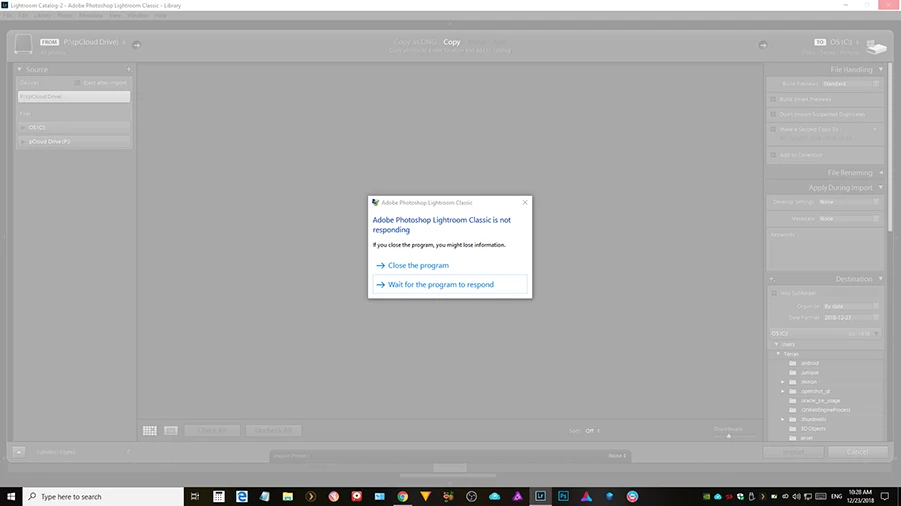Toggle Add to Collection checkbox

[x=773, y=155]
